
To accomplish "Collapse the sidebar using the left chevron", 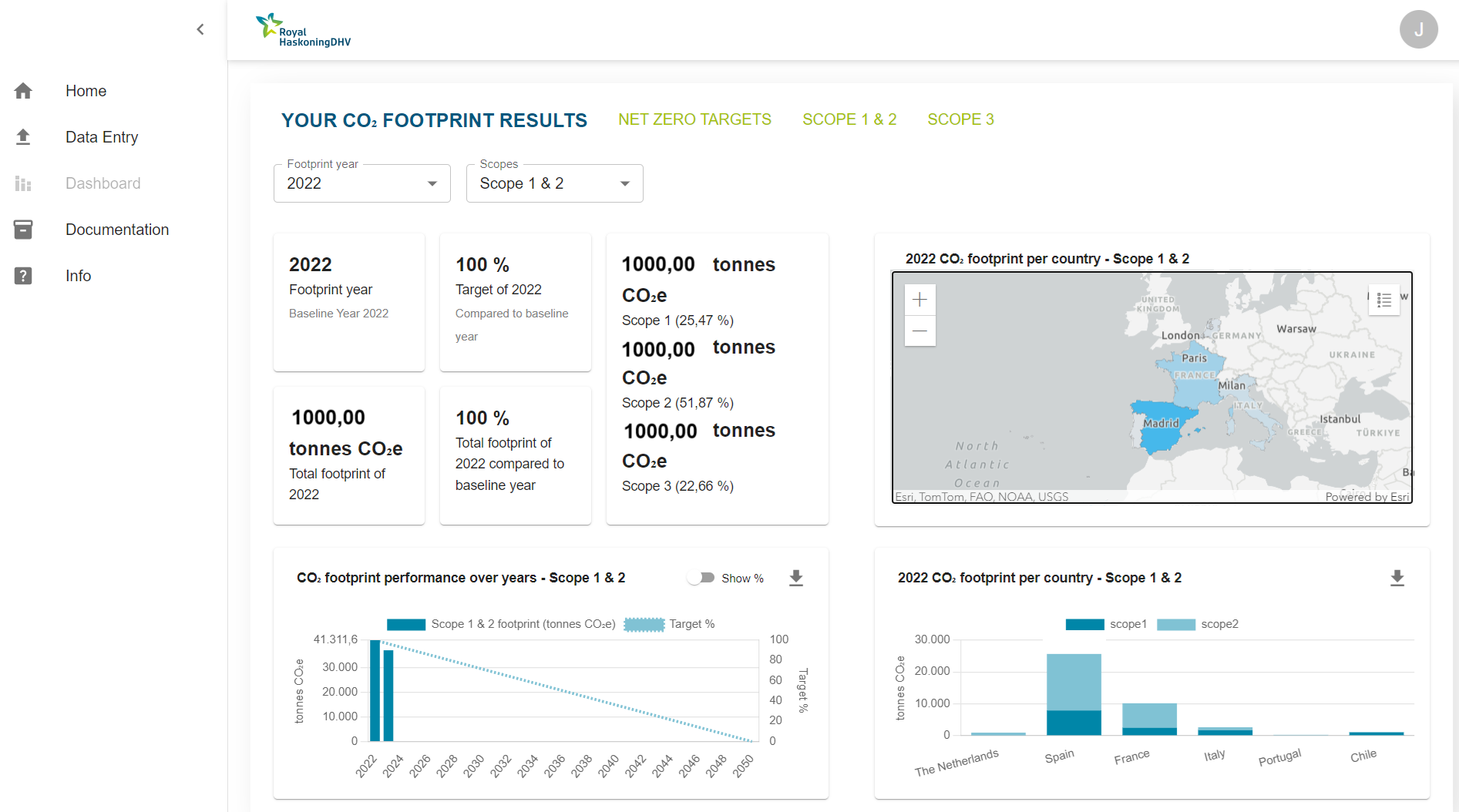I will click(200, 29).
